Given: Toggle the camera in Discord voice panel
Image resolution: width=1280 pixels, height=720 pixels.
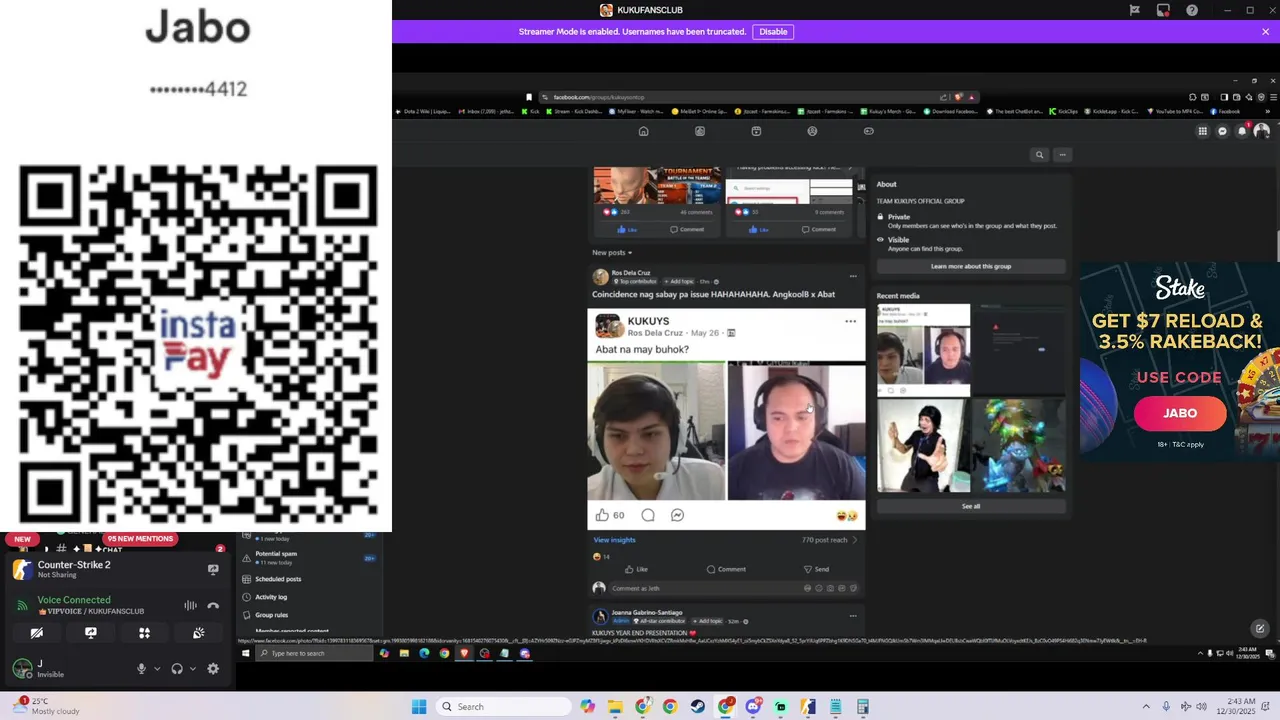Looking at the screenshot, I should point(37,633).
